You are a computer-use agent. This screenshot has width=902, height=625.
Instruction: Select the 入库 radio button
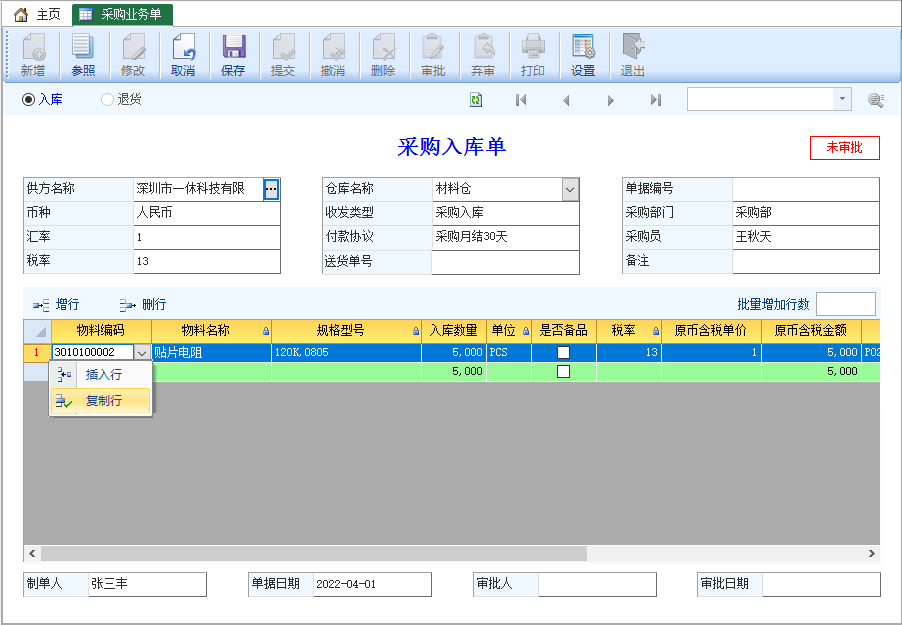pos(28,100)
